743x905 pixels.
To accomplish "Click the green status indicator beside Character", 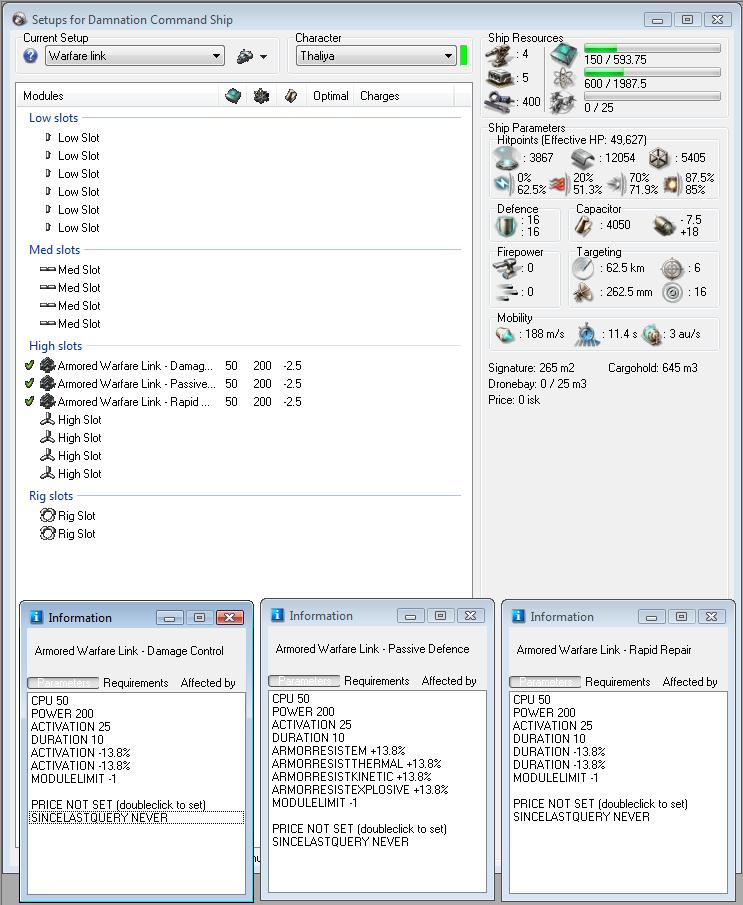I will click(463, 56).
